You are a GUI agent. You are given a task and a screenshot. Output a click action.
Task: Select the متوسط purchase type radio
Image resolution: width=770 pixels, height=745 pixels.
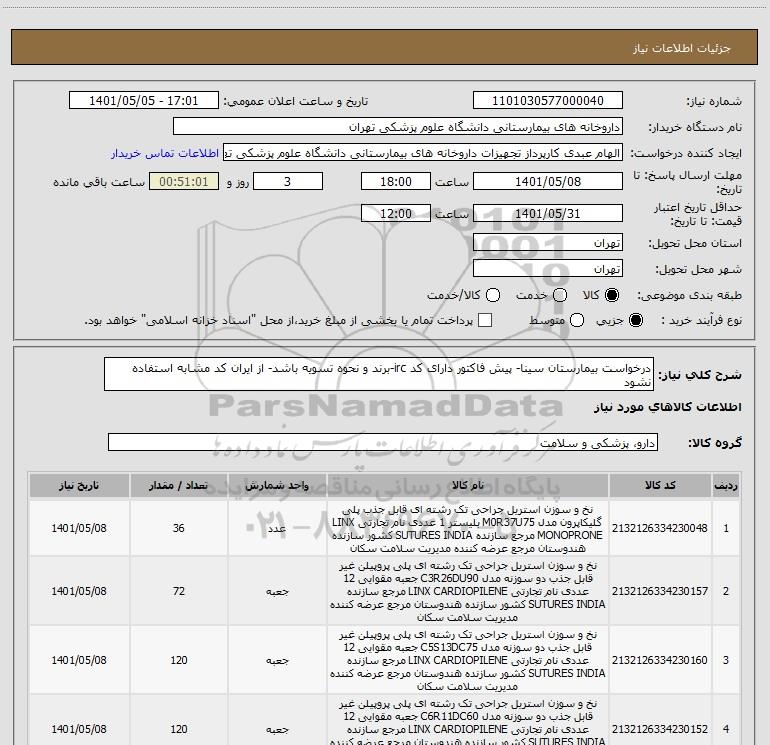577,320
